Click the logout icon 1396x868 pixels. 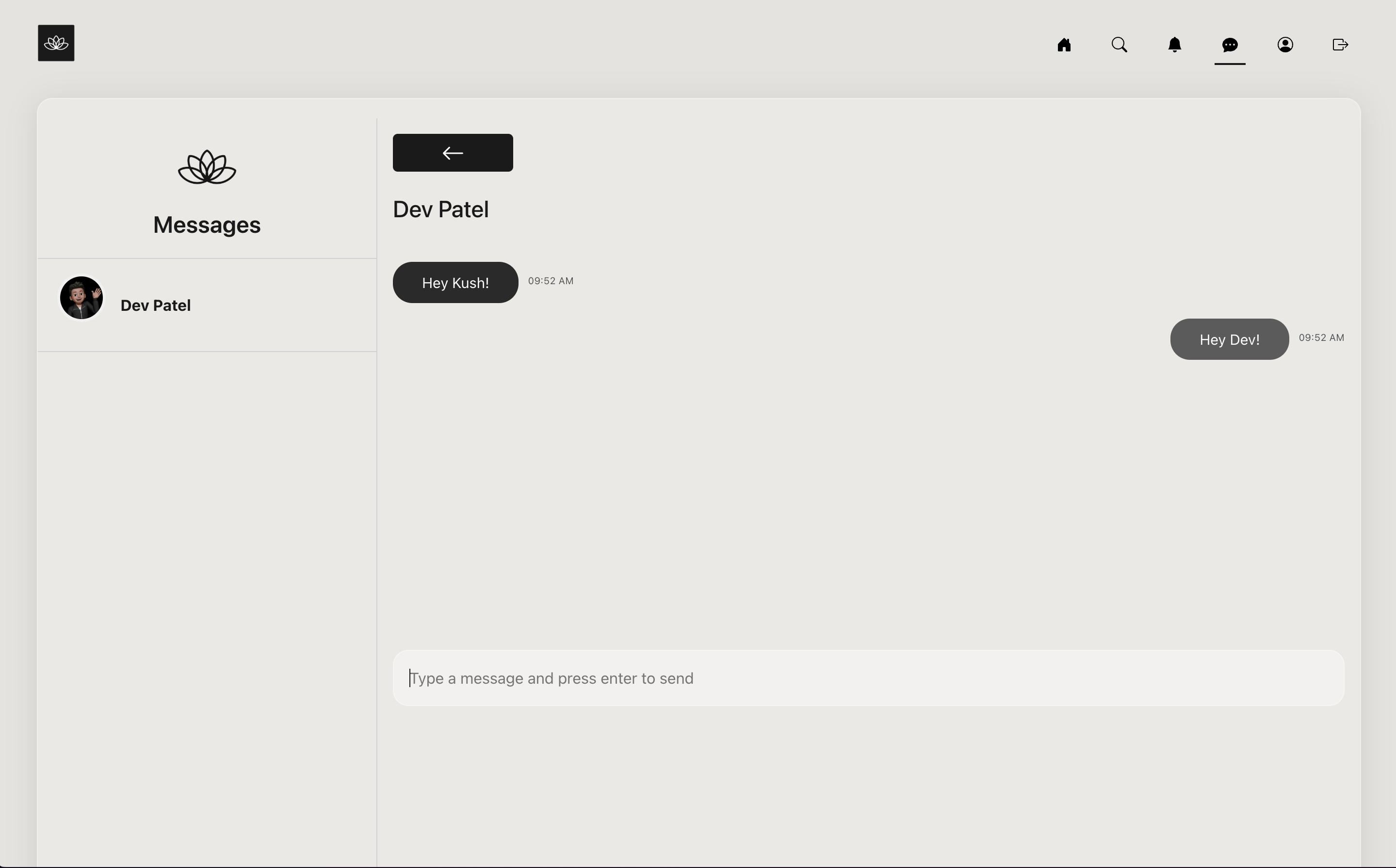(1340, 45)
